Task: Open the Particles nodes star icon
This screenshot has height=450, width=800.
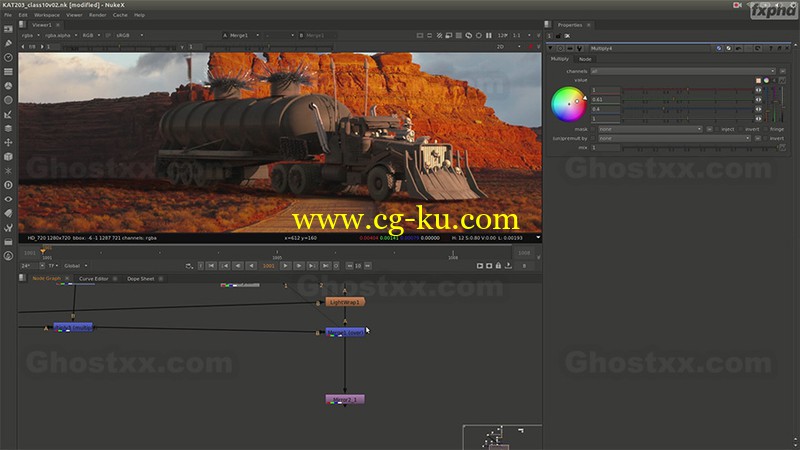Action: (x=8, y=170)
